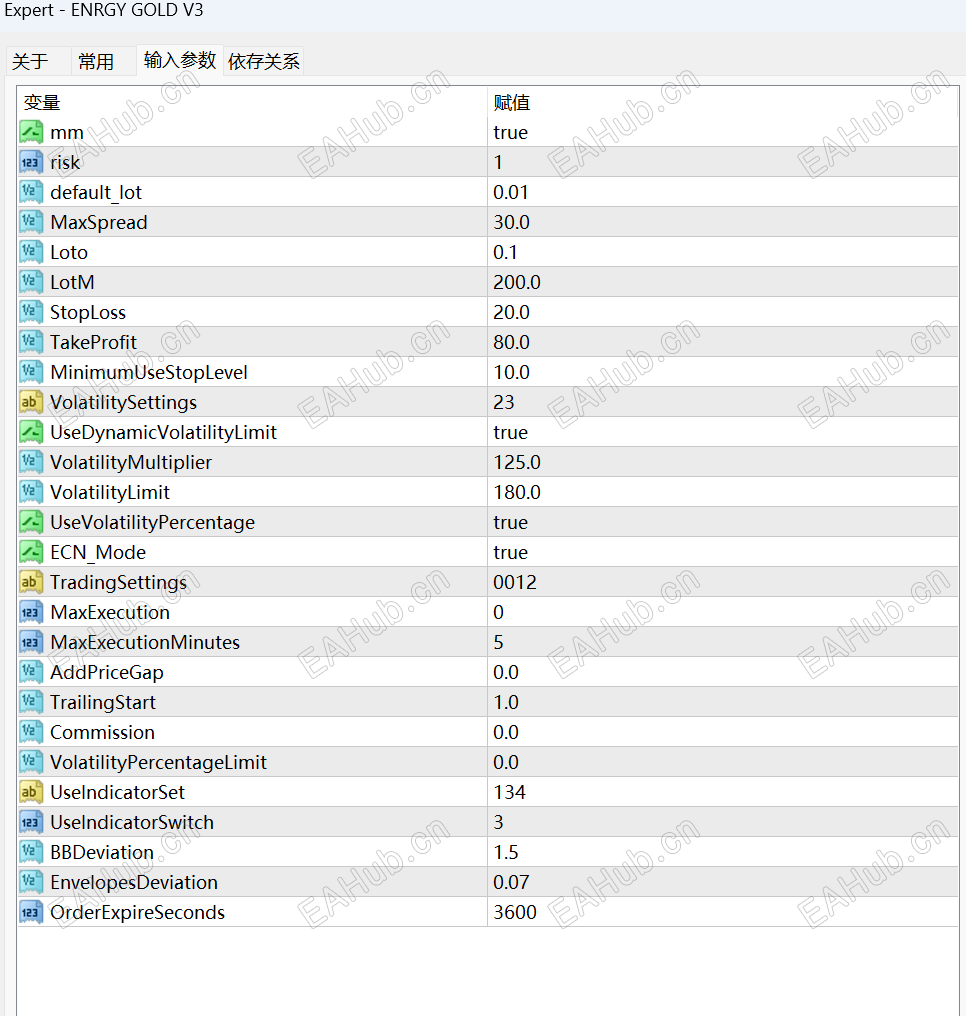The width and height of the screenshot is (966, 1016).
Task: Edit the TakeProfit value 80.0
Action: pyautogui.click(x=511, y=342)
